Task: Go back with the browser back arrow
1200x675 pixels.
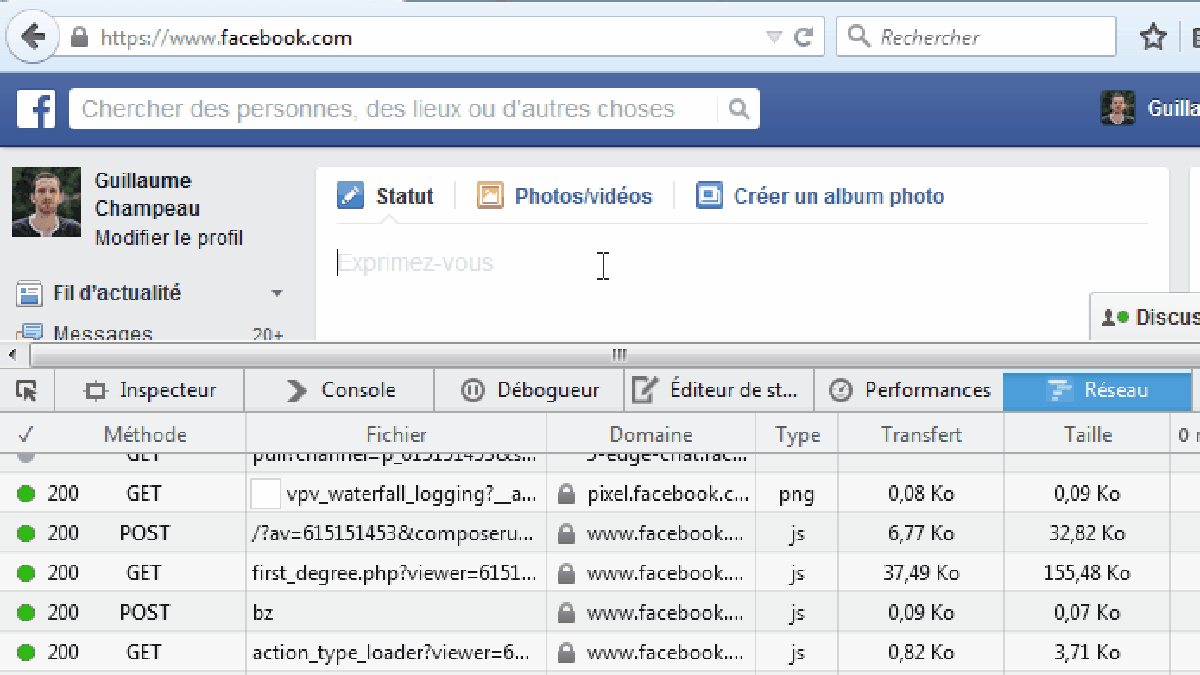Action: [32, 38]
